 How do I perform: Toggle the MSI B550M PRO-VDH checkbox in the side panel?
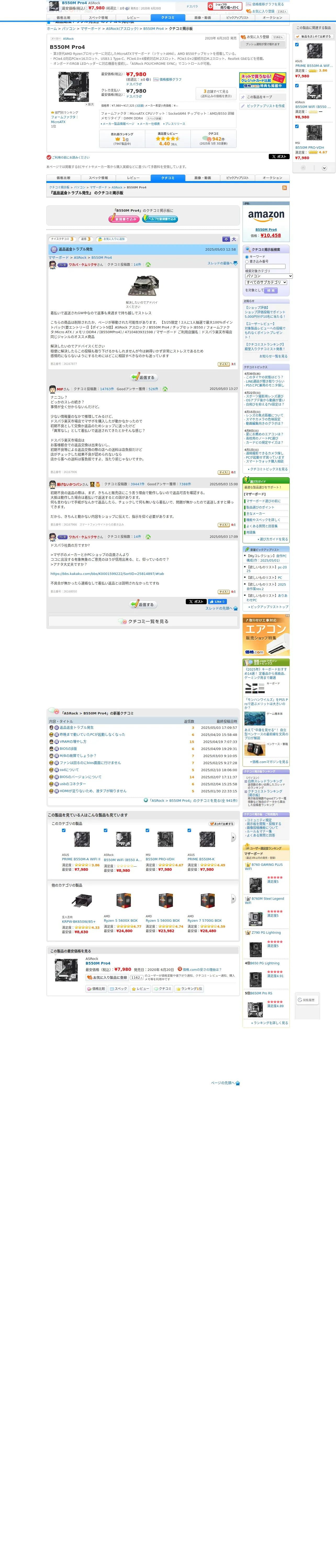pos(297,126)
